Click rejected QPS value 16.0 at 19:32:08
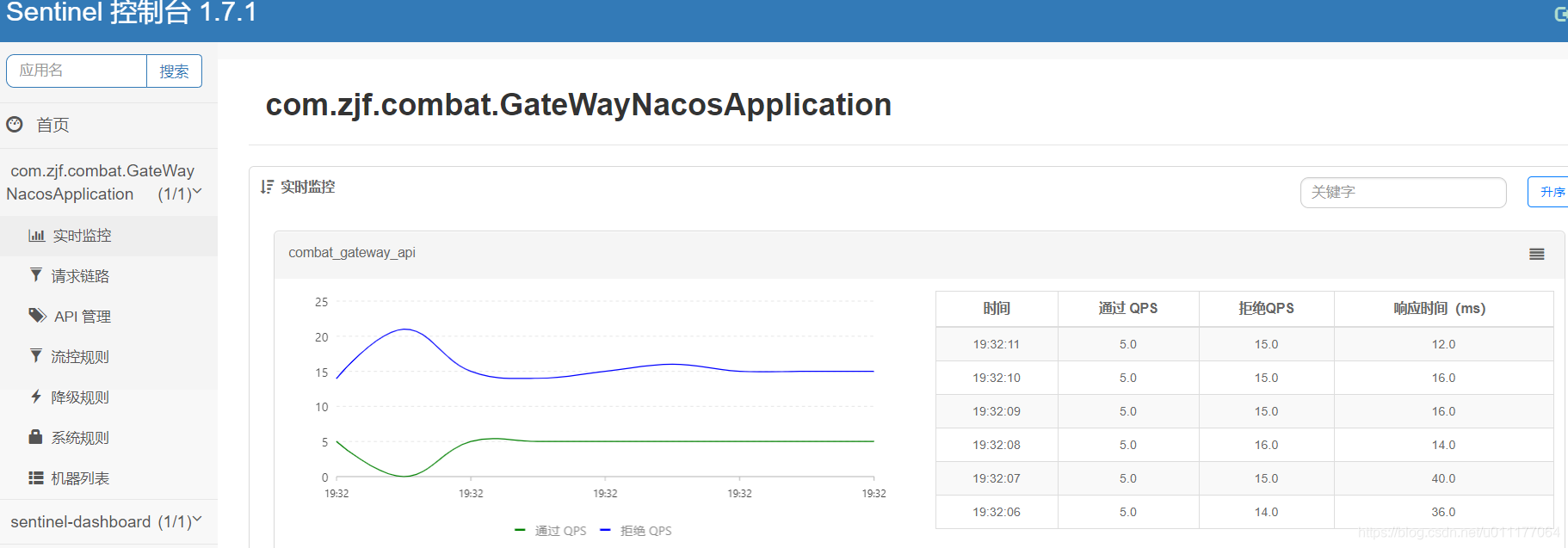The height and width of the screenshot is (548, 1568). pyautogui.click(x=1266, y=445)
